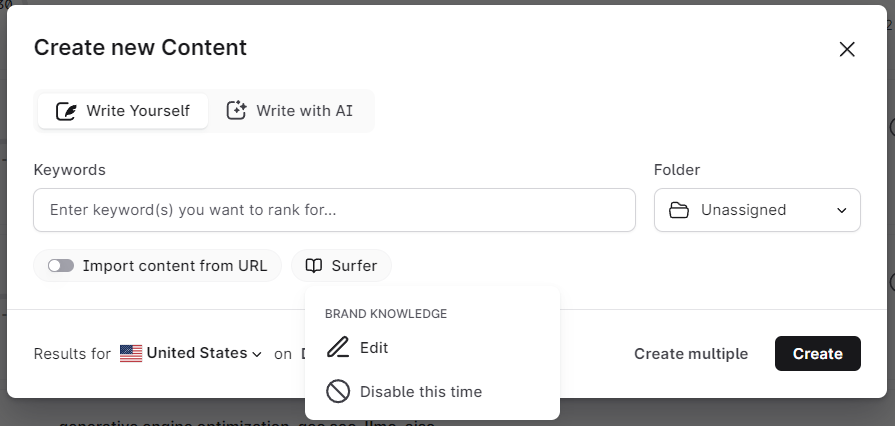Click the pencil Edit icon
895x426 pixels.
pyautogui.click(x=338, y=348)
